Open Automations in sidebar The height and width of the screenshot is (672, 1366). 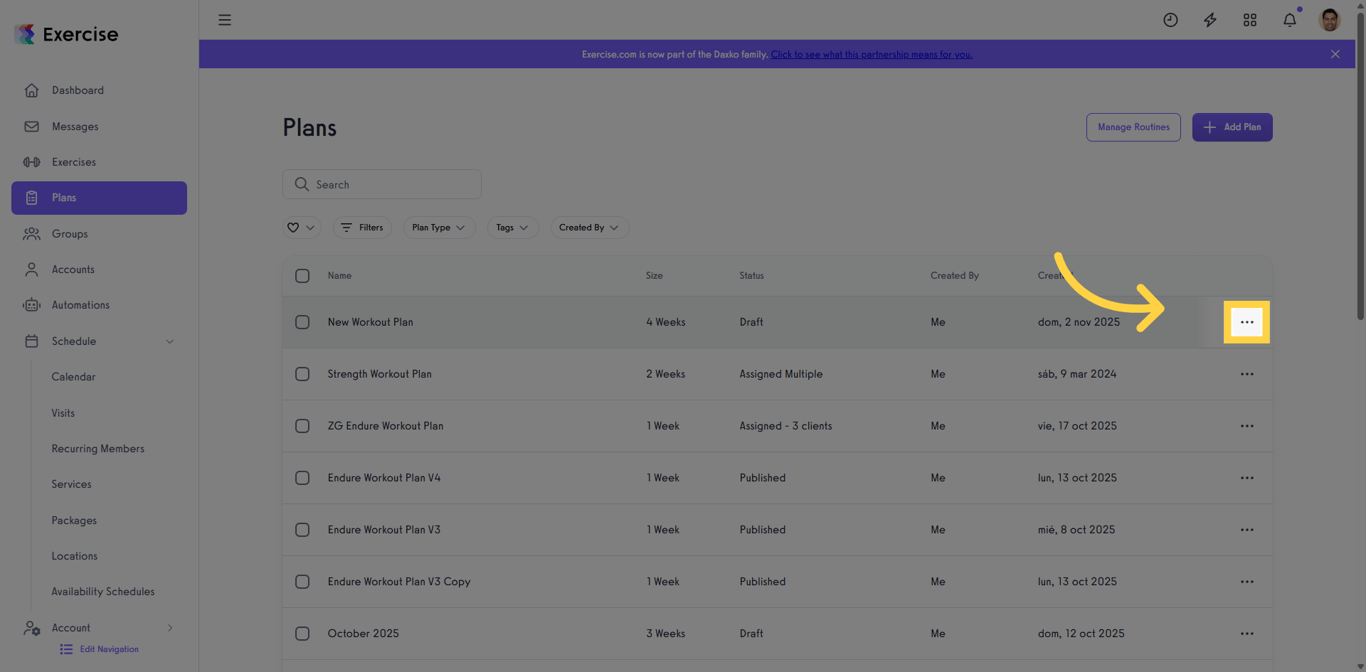[x=99, y=305]
